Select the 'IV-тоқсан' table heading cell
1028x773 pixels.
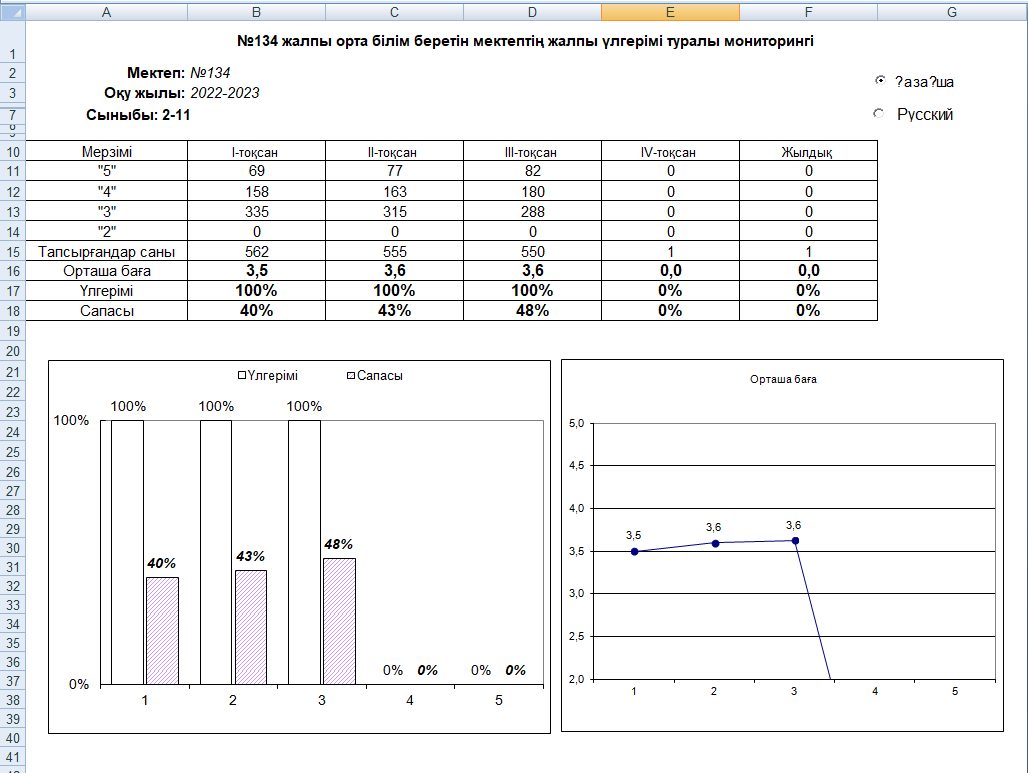[x=670, y=152]
